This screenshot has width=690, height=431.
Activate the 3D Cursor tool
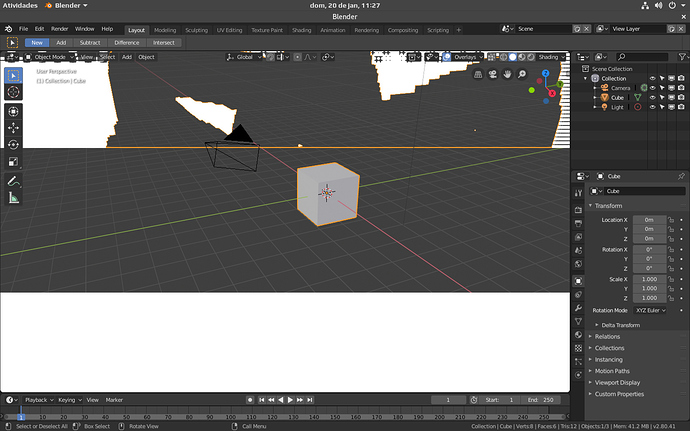click(14, 92)
